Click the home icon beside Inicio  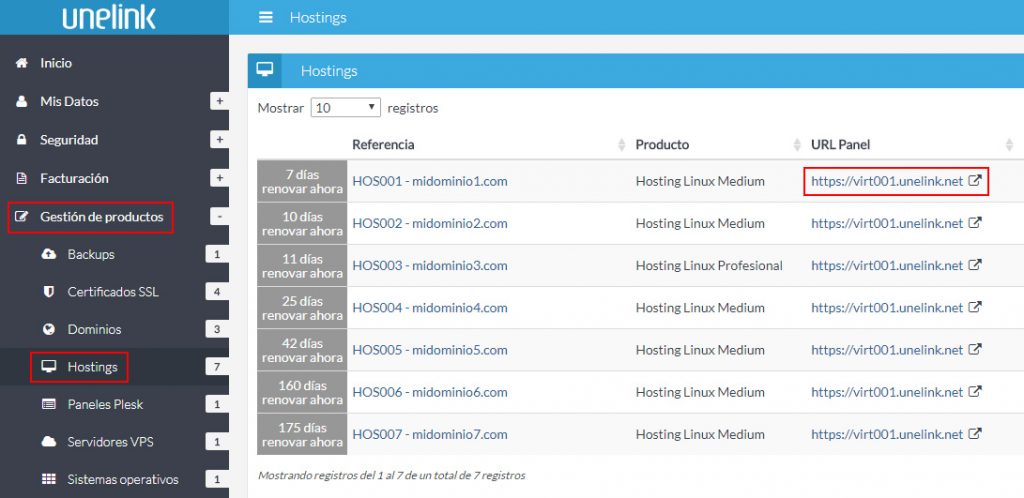(22, 63)
